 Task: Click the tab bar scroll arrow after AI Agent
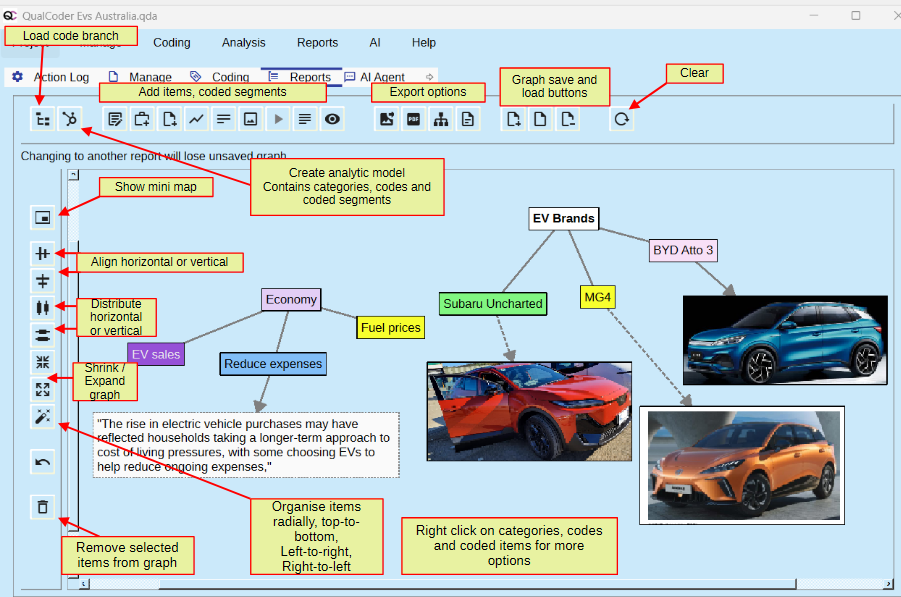(429, 77)
